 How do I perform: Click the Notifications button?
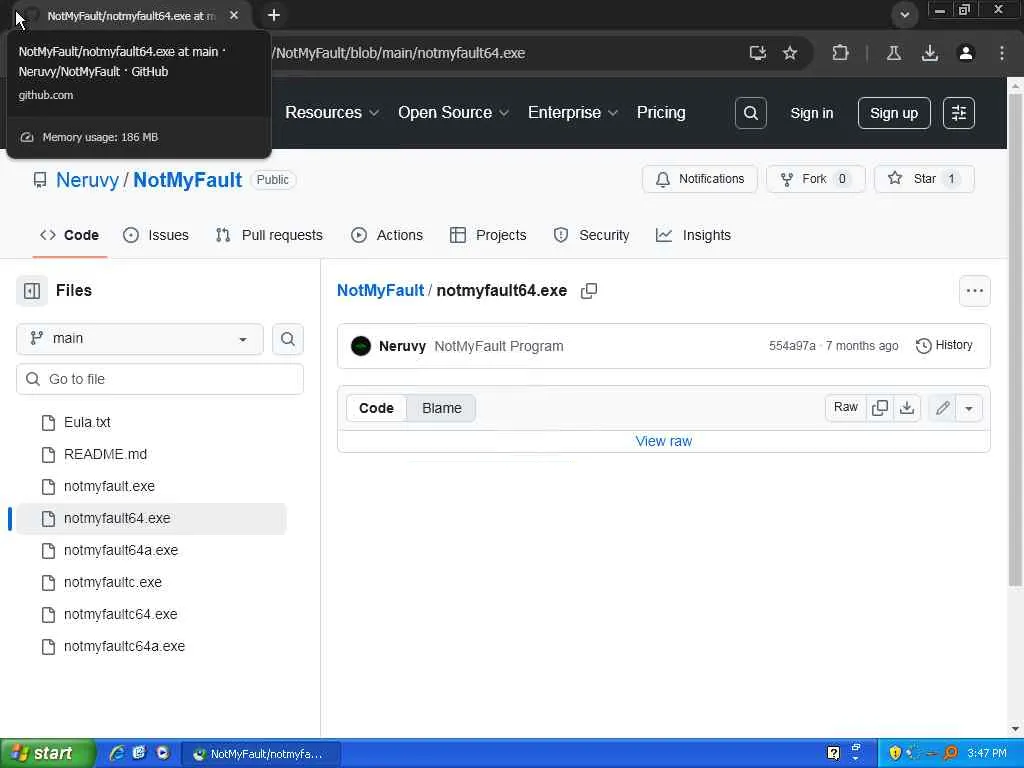point(699,179)
